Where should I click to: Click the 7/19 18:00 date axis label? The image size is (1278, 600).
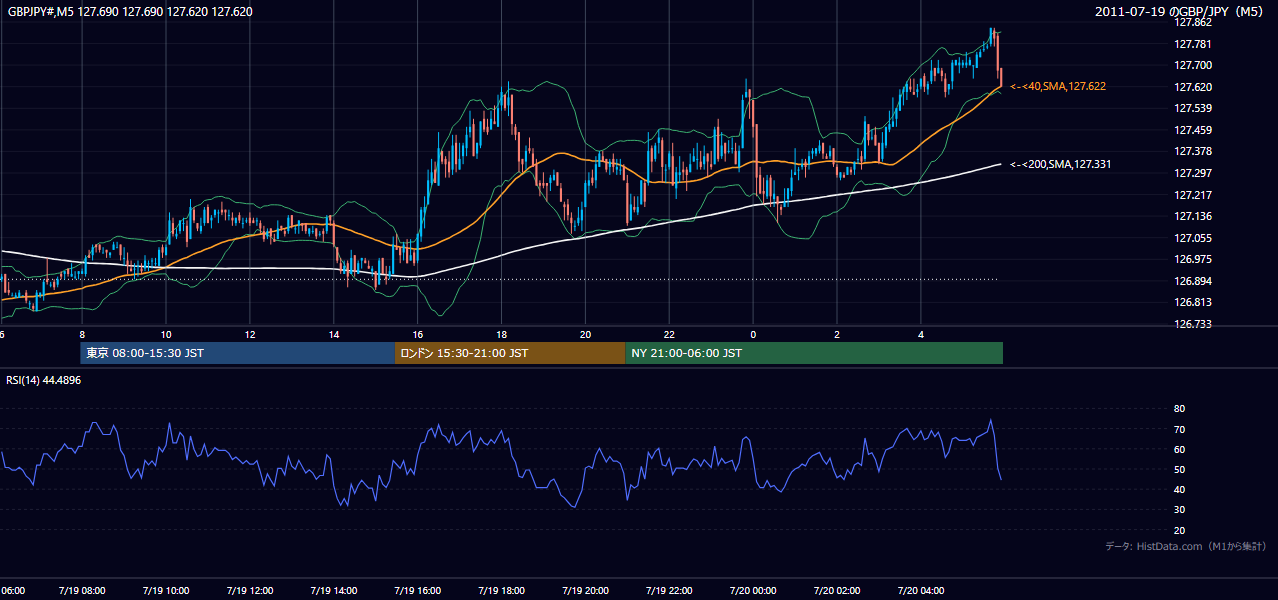pyautogui.click(x=501, y=590)
